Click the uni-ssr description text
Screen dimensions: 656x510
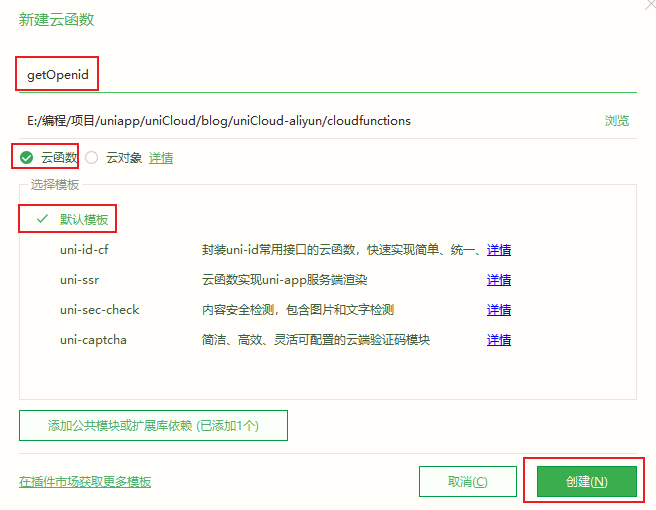(284, 280)
